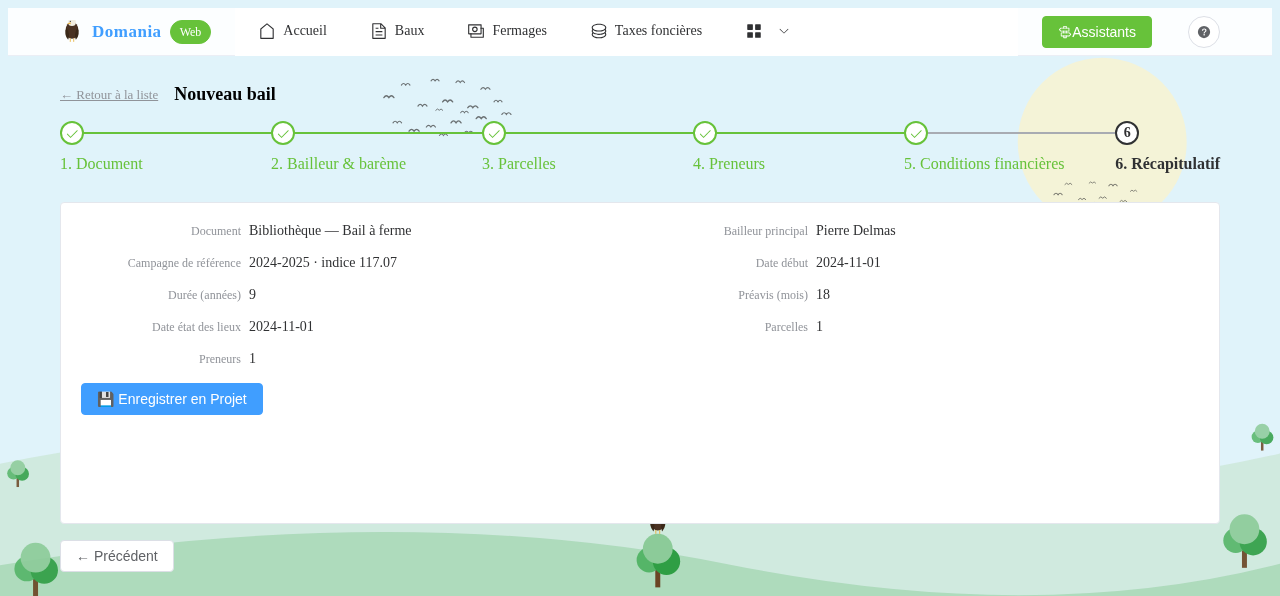Click the step 5 Conditions financières checkmark

tap(916, 133)
